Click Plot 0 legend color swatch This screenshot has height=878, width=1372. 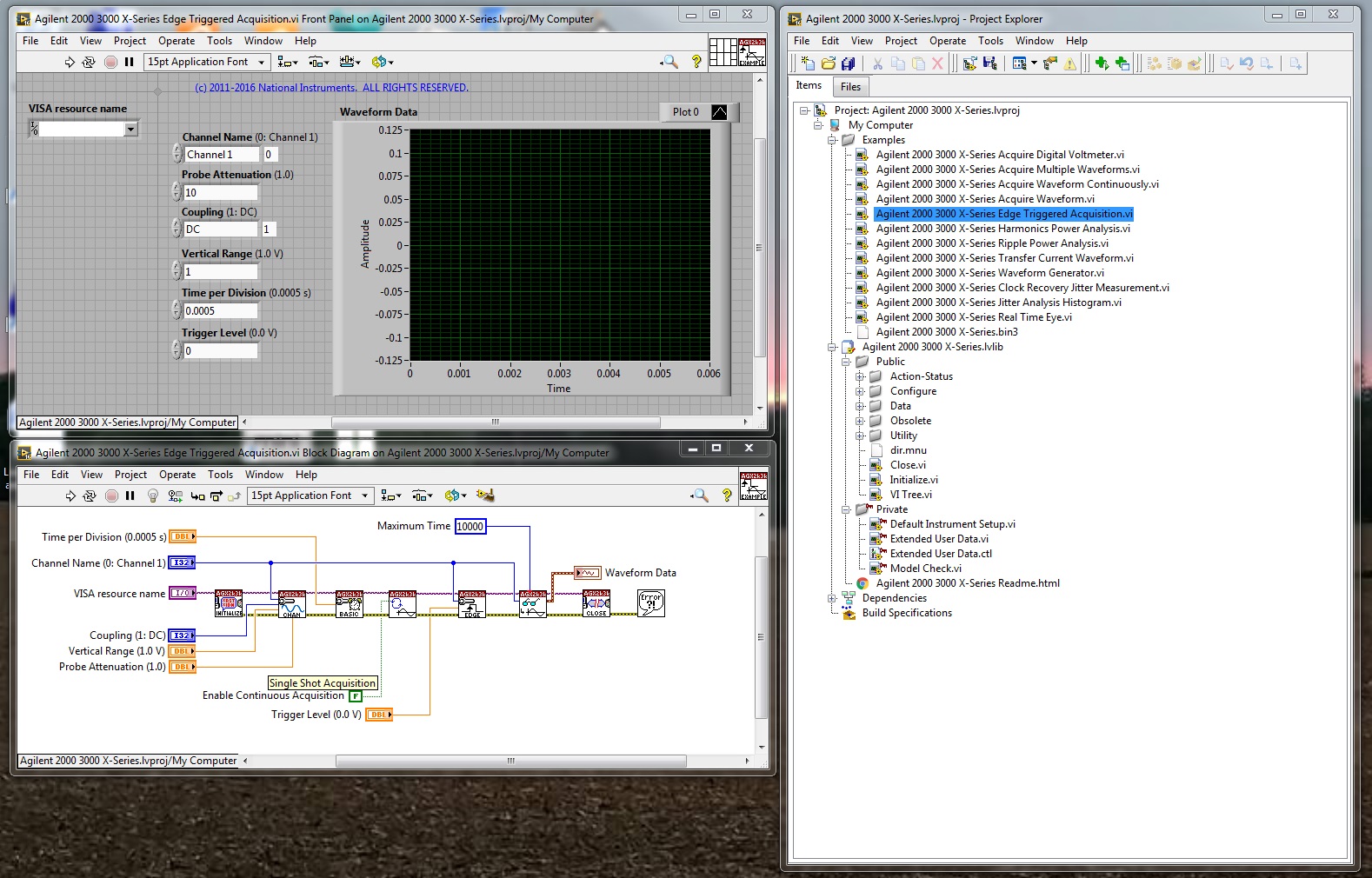click(x=719, y=112)
